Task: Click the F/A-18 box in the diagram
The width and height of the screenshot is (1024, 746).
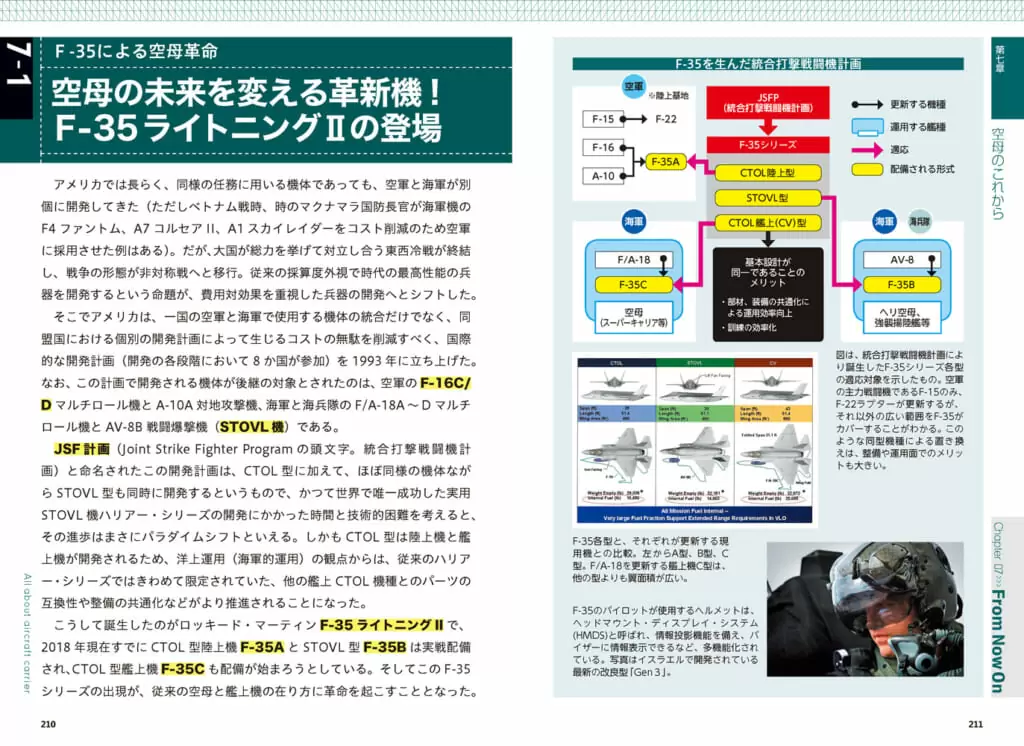Action: click(x=633, y=260)
